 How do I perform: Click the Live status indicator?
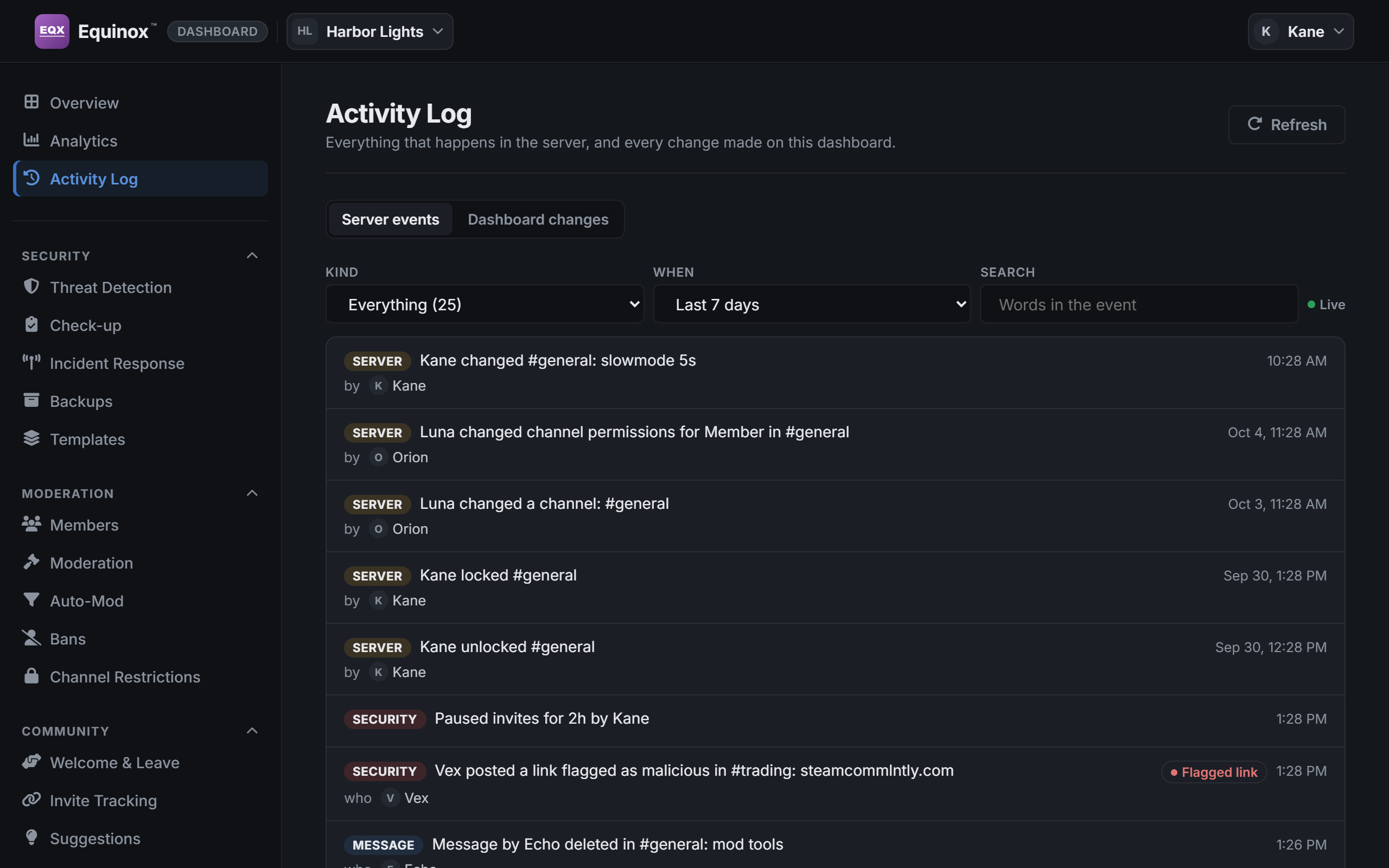click(x=1326, y=304)
